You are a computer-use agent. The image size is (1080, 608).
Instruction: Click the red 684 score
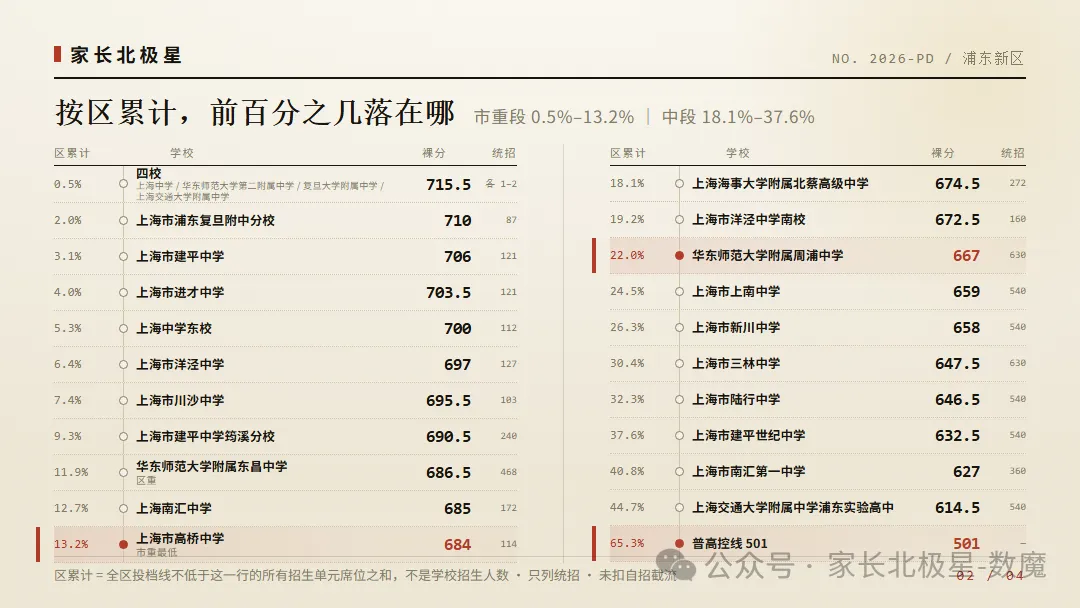click(x=457, y=545)
